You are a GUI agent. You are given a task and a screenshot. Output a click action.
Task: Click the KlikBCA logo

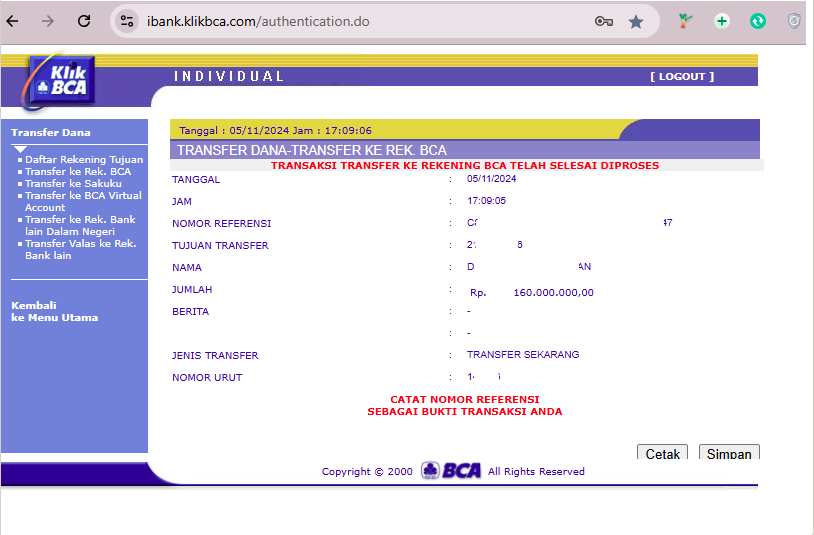click(60, 81)
